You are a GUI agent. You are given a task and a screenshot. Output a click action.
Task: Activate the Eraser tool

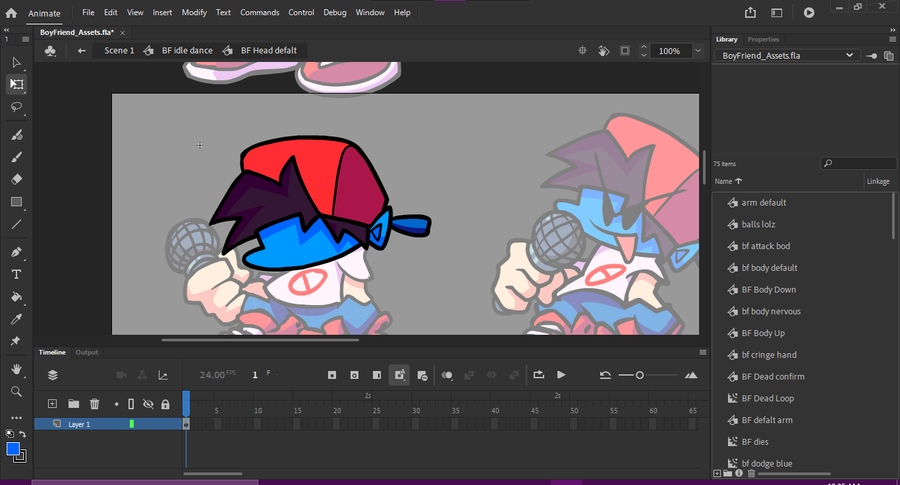pos(16,179)
